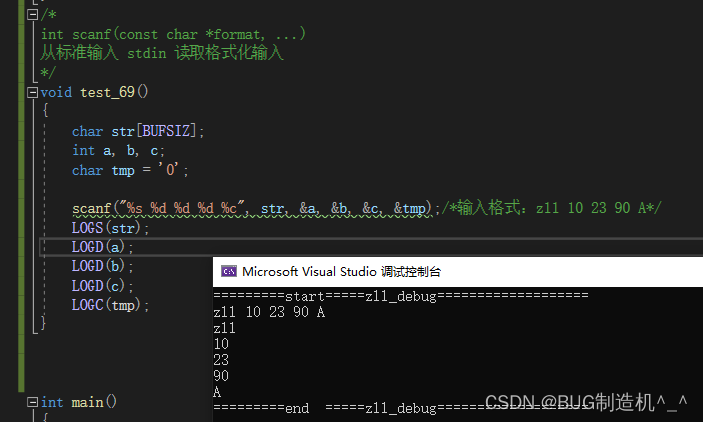Place cursor on the LOGD(a) line
Viewport: 703px width, 422px height.
102,247
